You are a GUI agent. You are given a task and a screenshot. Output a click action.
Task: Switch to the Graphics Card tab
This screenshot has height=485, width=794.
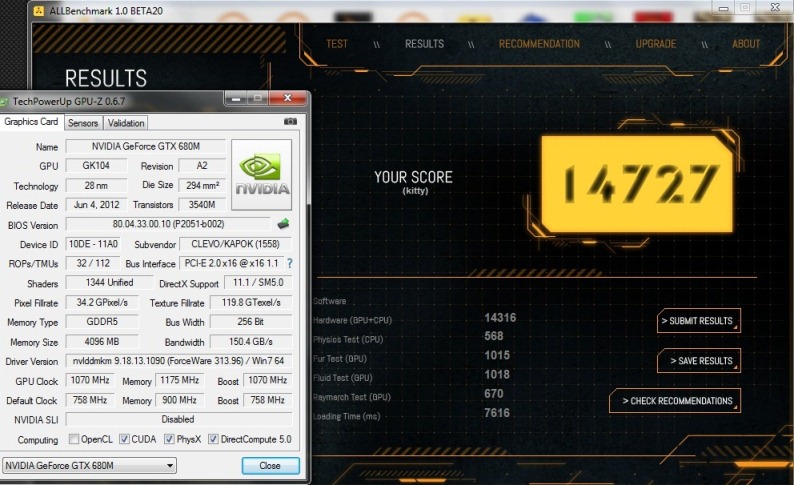tap(31, 122)
